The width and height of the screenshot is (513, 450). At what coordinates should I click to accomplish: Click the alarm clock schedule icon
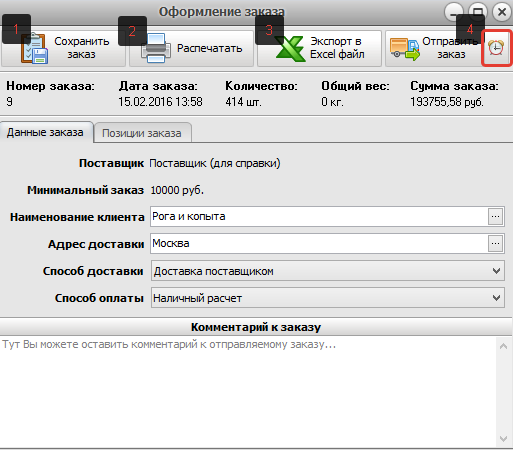point(496,48)
